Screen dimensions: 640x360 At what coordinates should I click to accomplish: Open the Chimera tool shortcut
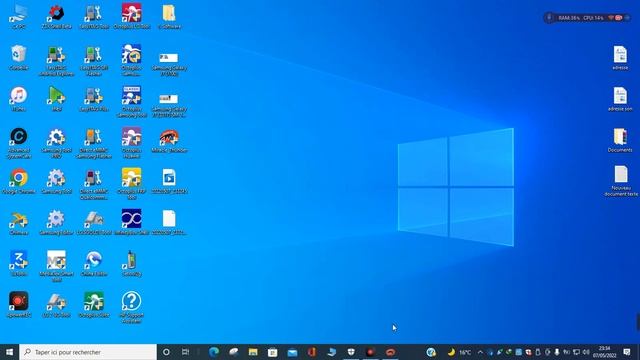[19, 222]
